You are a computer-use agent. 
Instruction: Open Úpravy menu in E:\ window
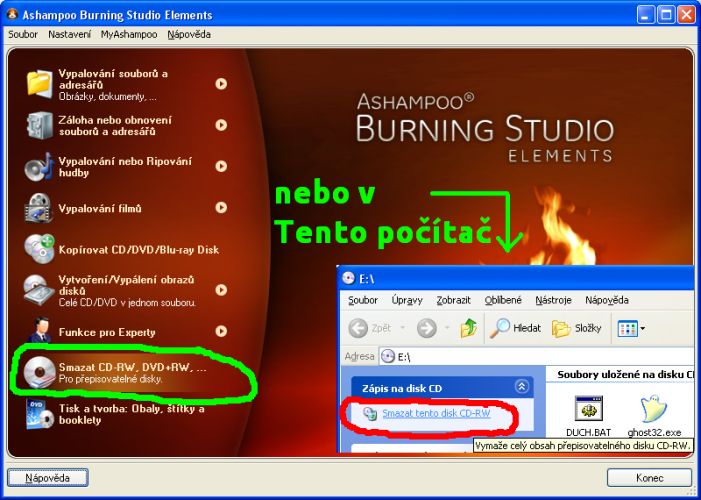(407, 300)
